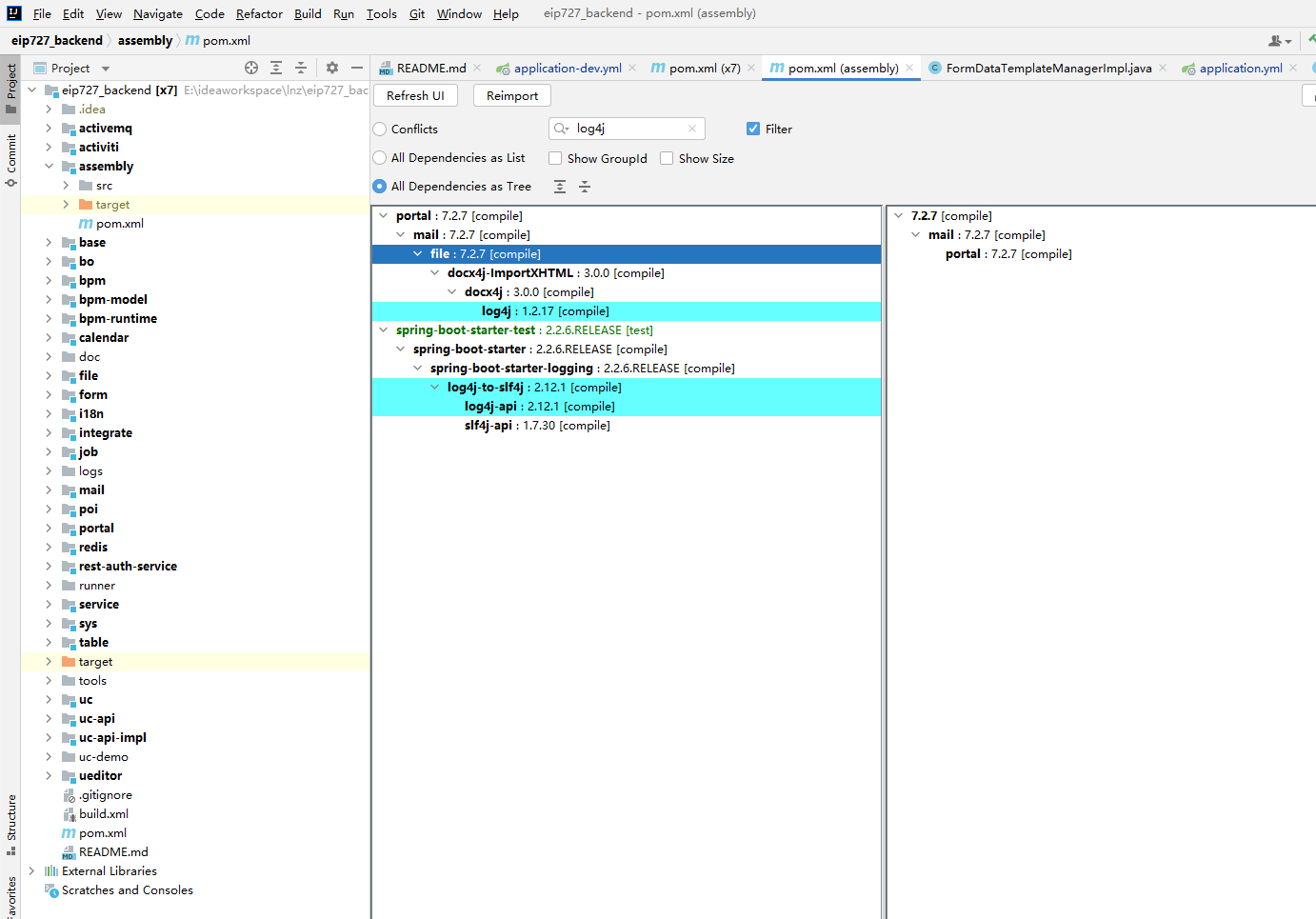This screenshot has width=1316, height=919.
Task: Click Collapse All icon in Project panel
Action: tap(301, 68)
